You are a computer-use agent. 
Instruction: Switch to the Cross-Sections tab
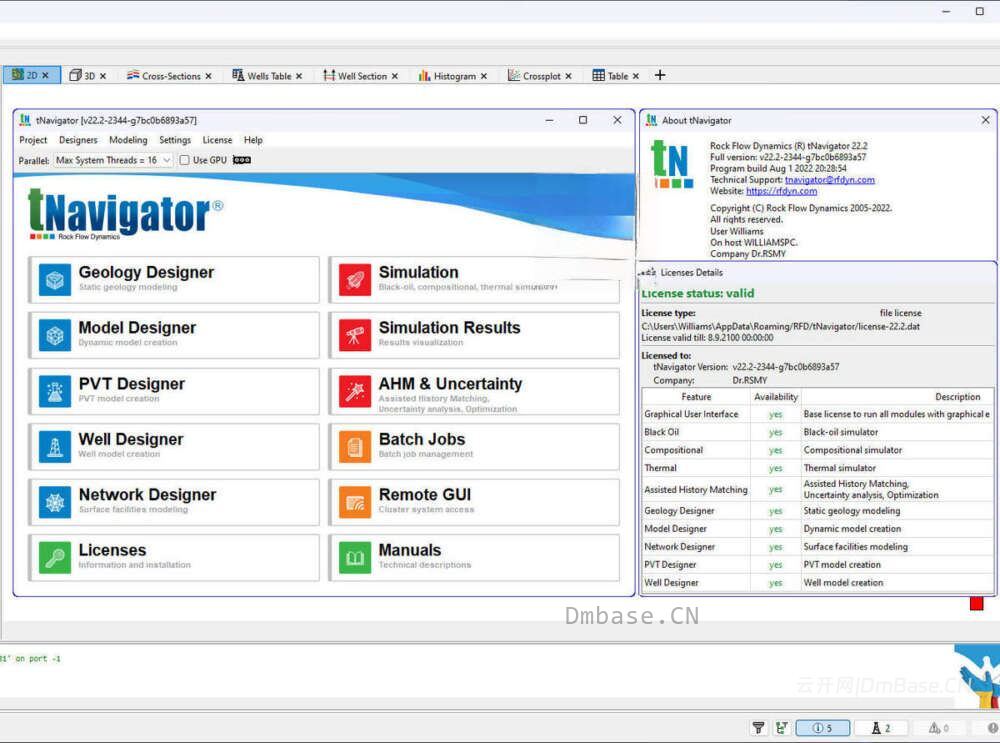(169, 75)
